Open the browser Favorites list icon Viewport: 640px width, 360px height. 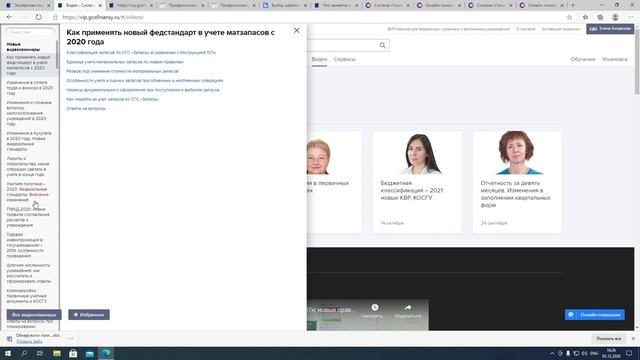point(585,17)
